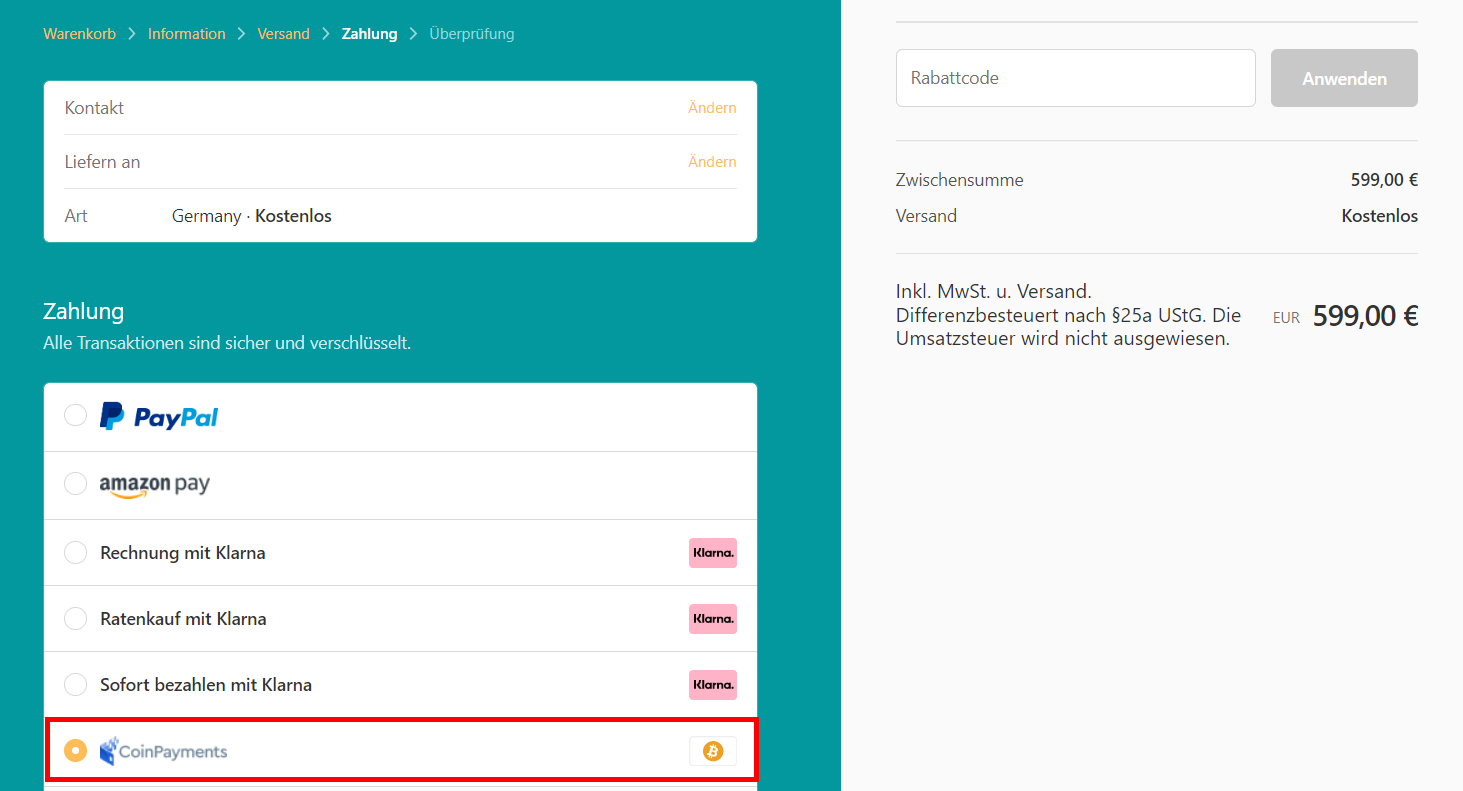This screenshot has height=791, width=1463.
Task: Focus the Rabattcode input field
Action: (x=1076, y=78)
